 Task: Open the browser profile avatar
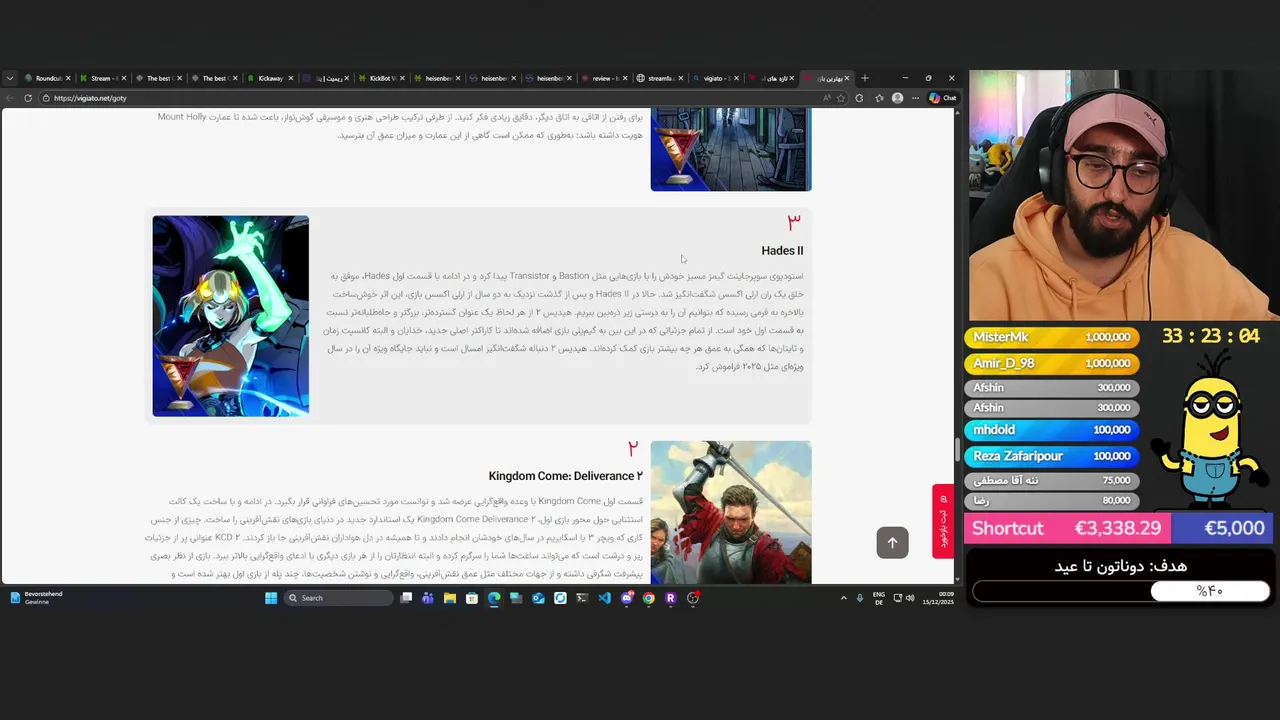(x=897, y=98)
